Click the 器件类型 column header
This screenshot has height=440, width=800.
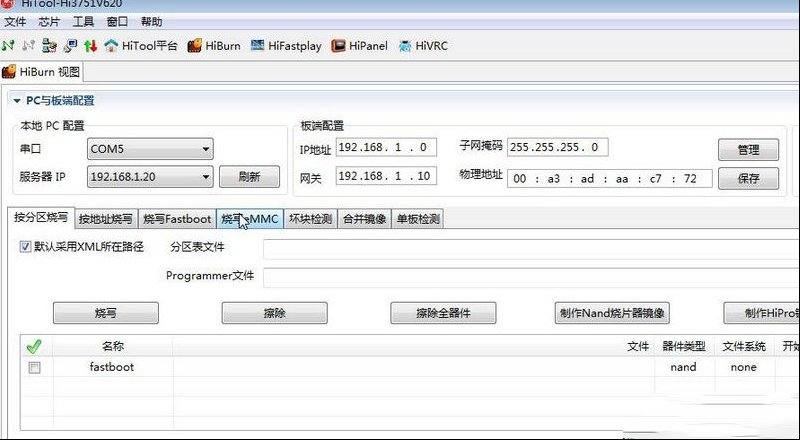tap(684, 346)
